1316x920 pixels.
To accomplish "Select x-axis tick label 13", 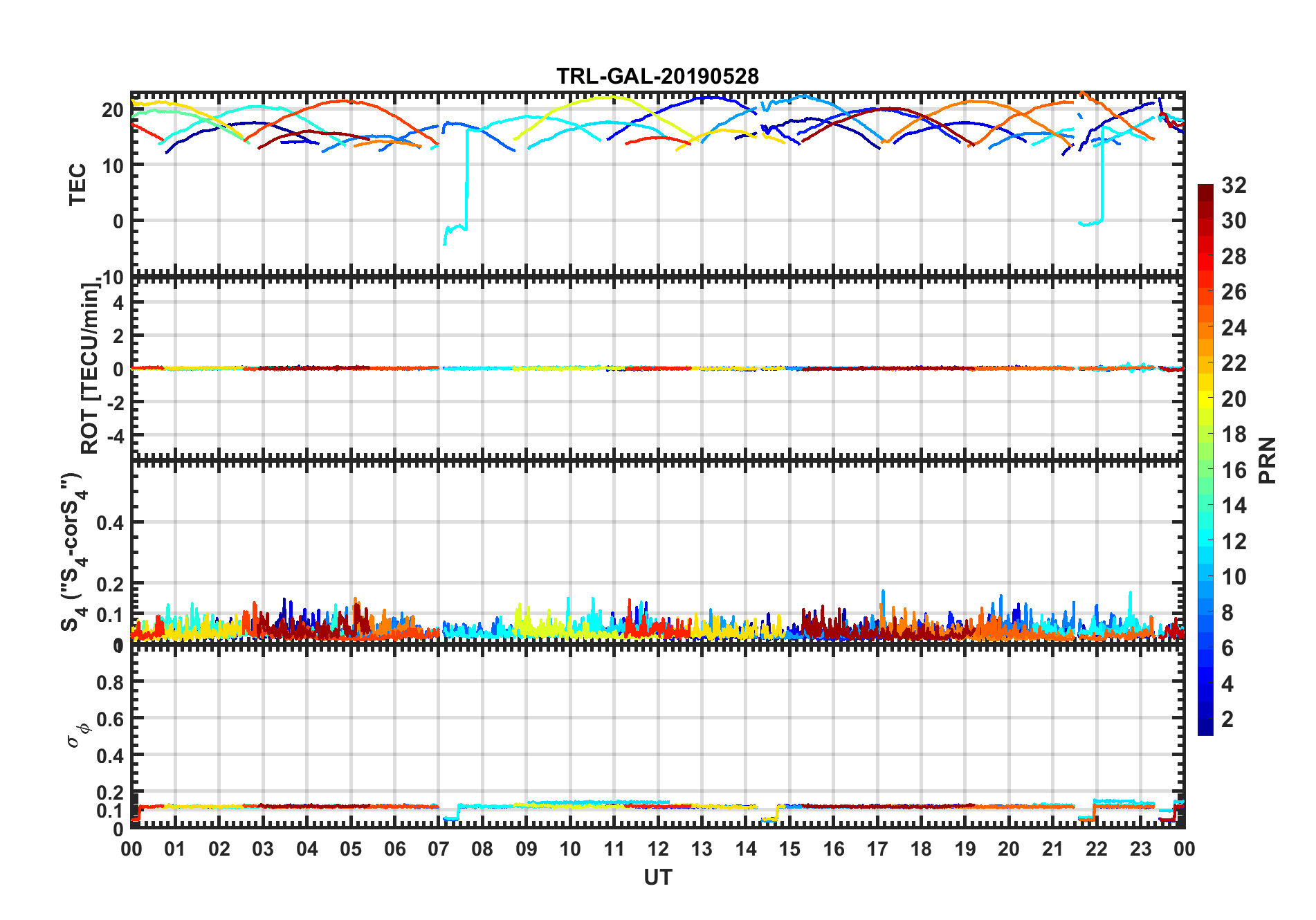I will click(x=702, y=849).
